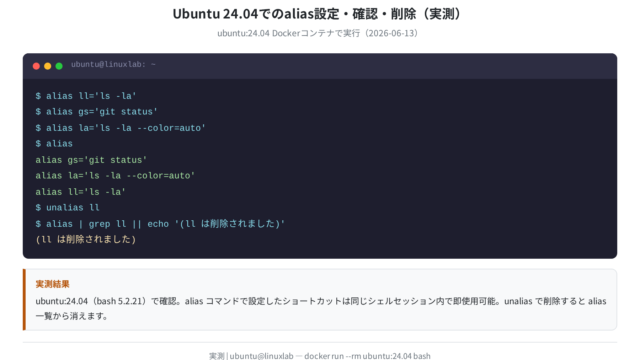Click the $ unalias ll command line
640x360 pixels.
67,208
